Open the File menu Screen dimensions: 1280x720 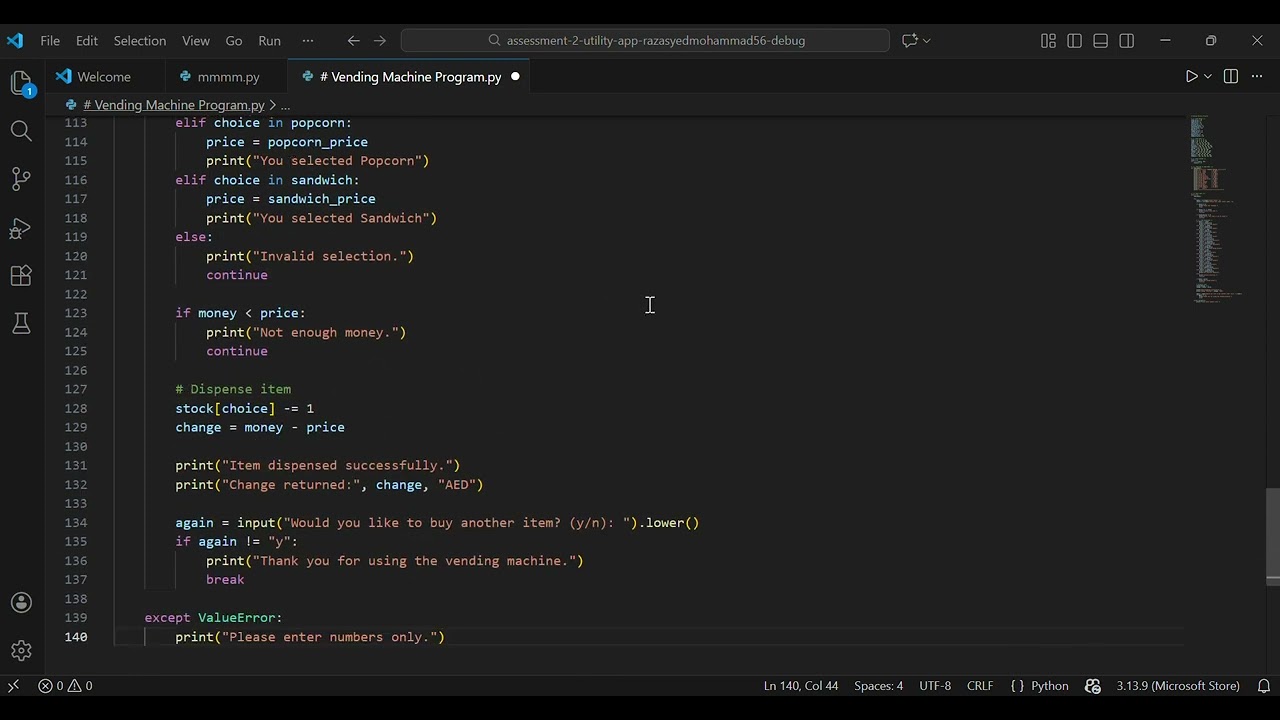pyautogui.click(x=50, y=41)
